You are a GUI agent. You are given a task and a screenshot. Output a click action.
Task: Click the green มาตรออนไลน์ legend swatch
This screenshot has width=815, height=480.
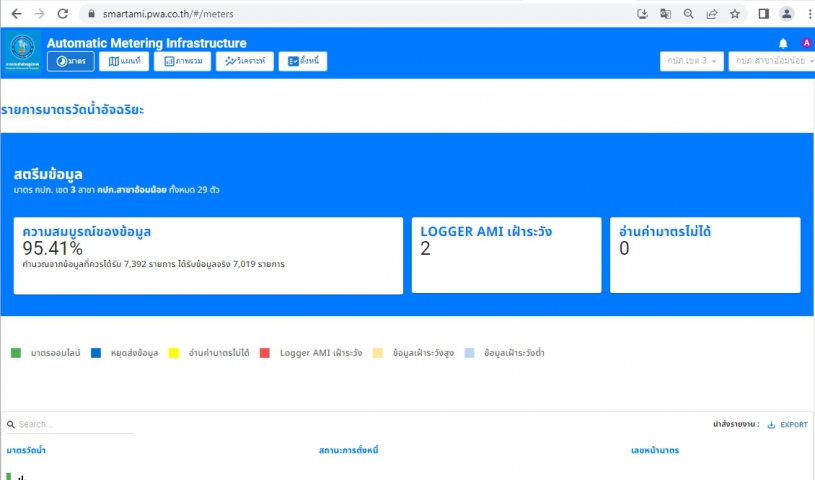15,353
